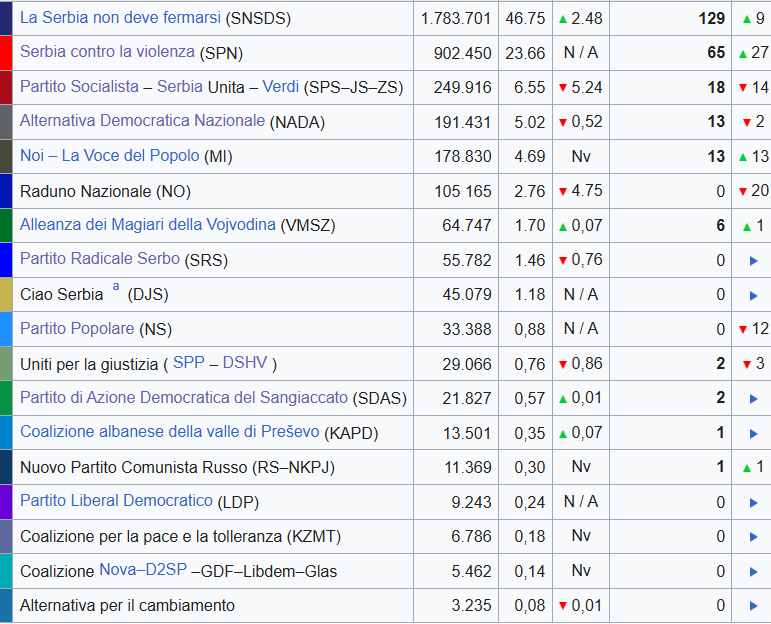Follow the Alternativa Democratica Nazionale link
Viewport: 771px width, 624px height.
tap(142, 121)
